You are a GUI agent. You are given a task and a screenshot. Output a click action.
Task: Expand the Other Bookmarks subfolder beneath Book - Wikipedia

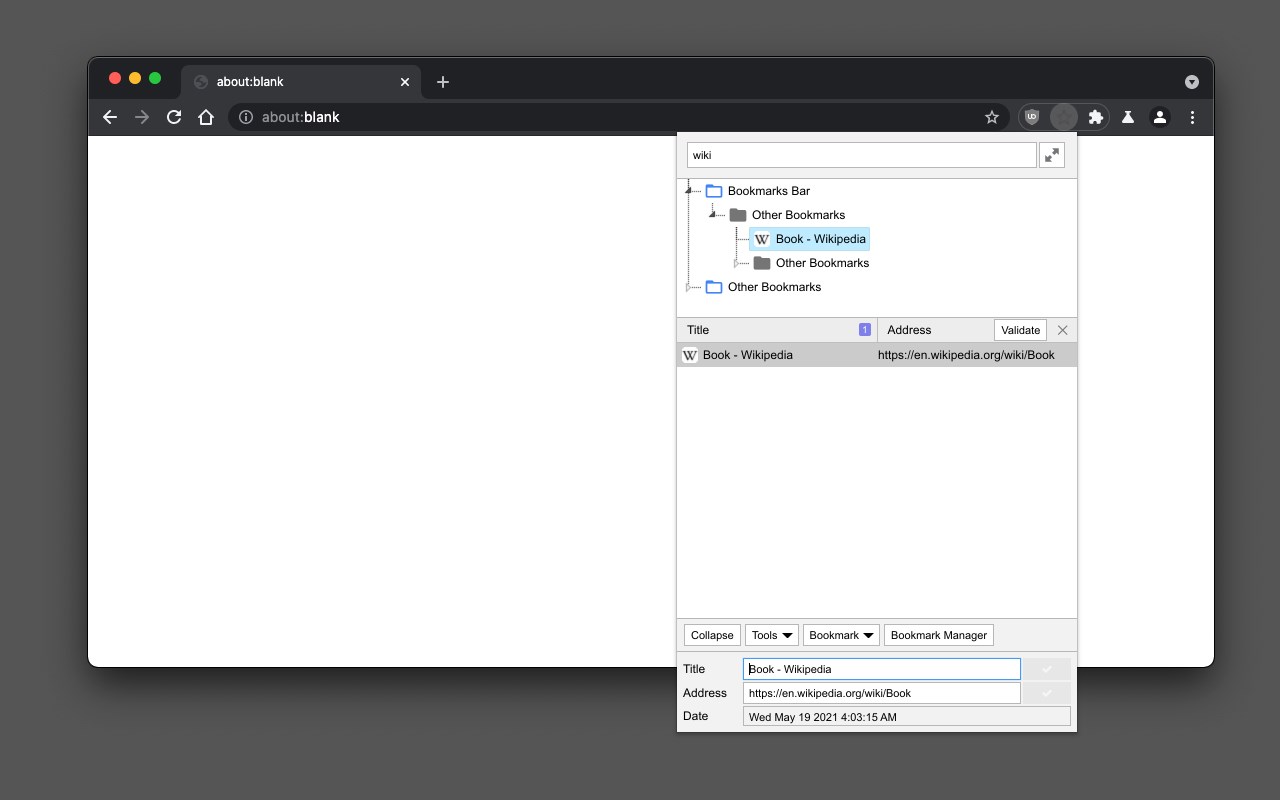click(737, 263)
